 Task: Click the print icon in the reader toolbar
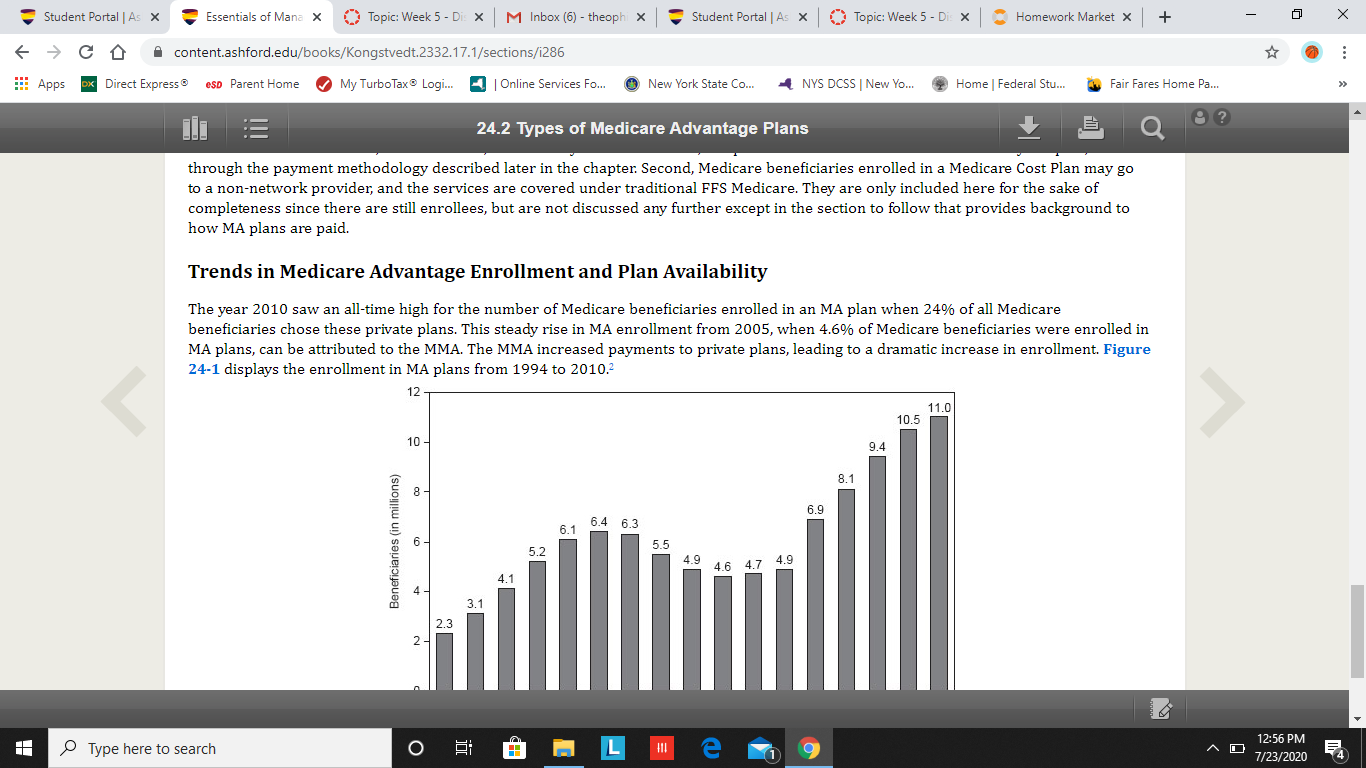click(x=1091, y=127)
